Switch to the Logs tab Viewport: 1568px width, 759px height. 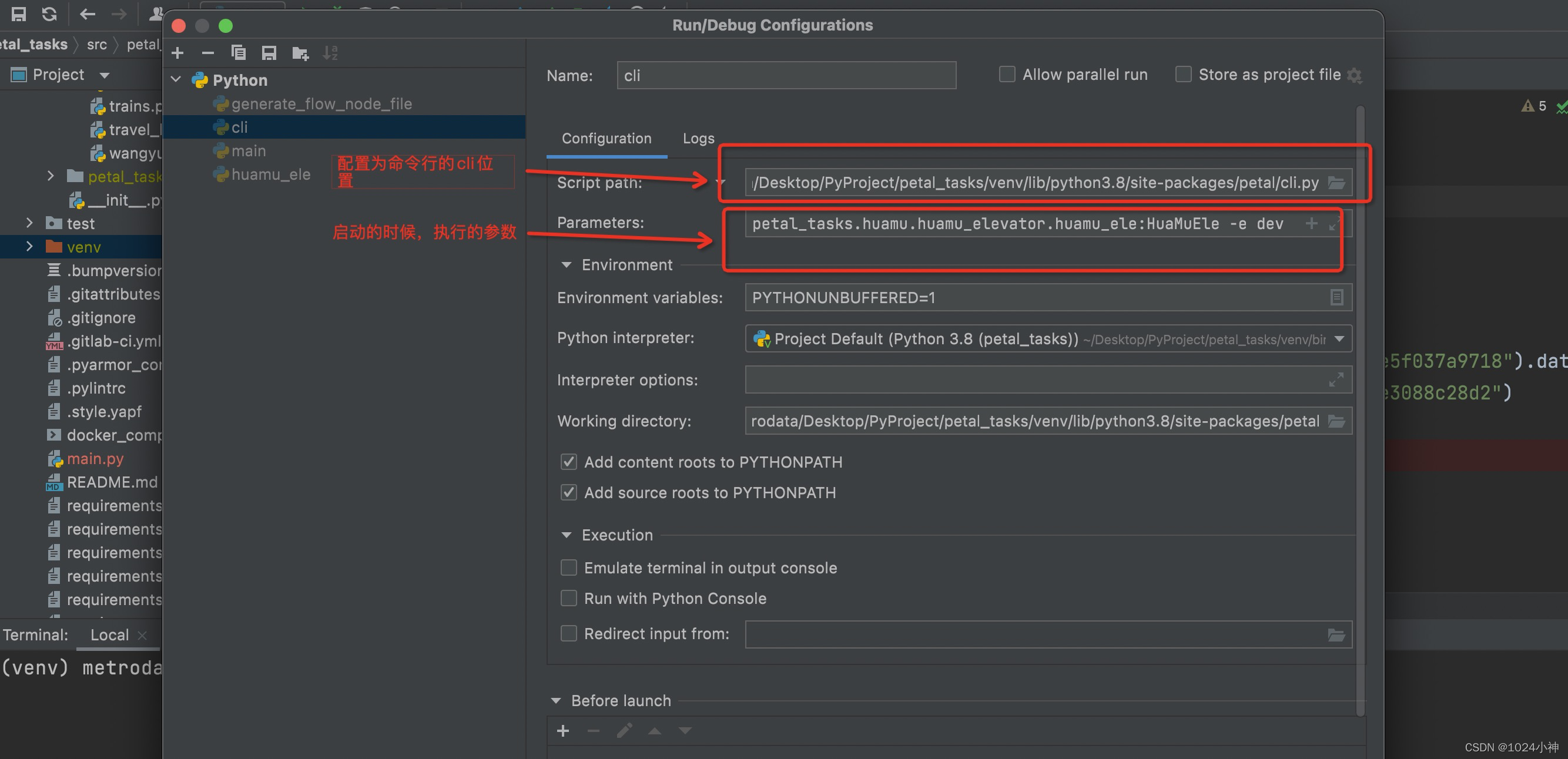(x=698, y=138)
